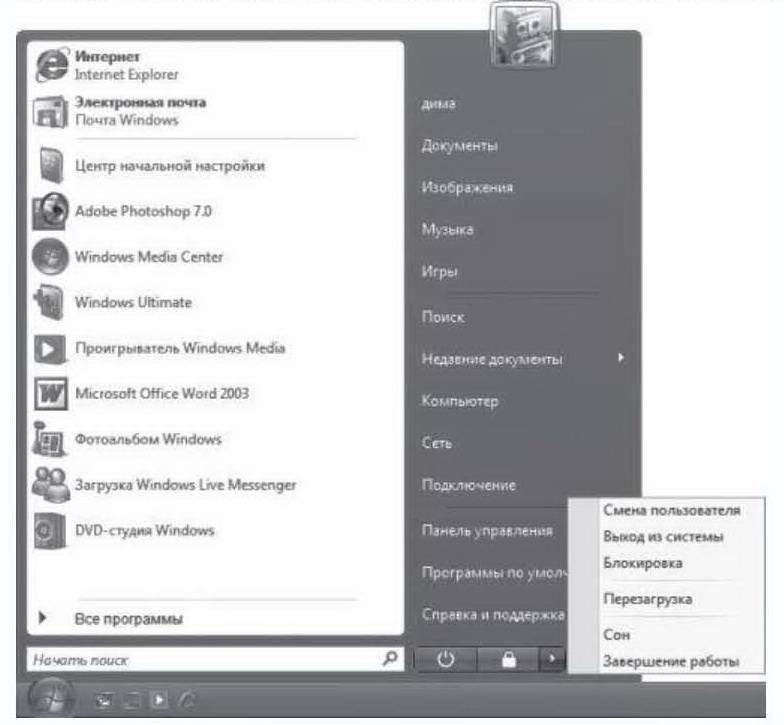Image resolution: width=784 pixels, height=725 pixels.
Task: Select Завершение работы
Action: pos(670,661)
